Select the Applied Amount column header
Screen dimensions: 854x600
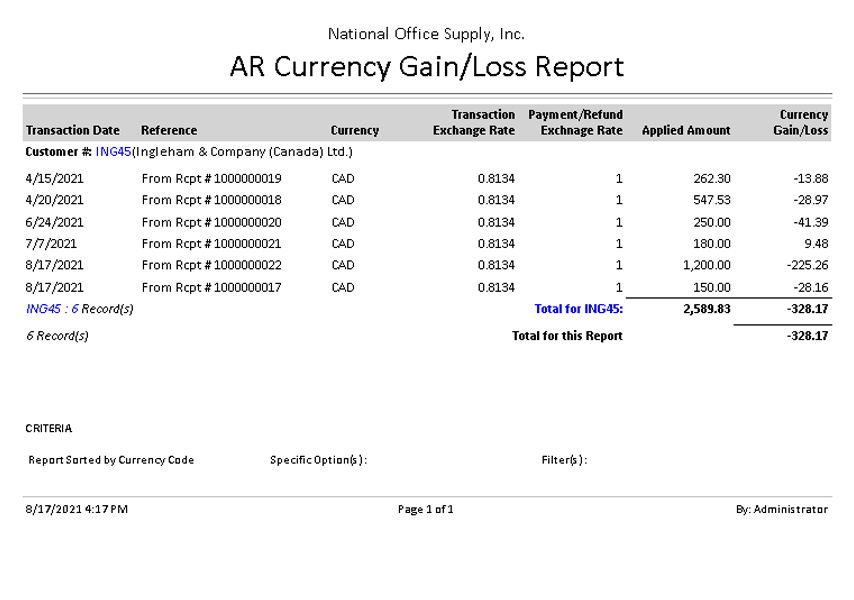coord(686,130)
